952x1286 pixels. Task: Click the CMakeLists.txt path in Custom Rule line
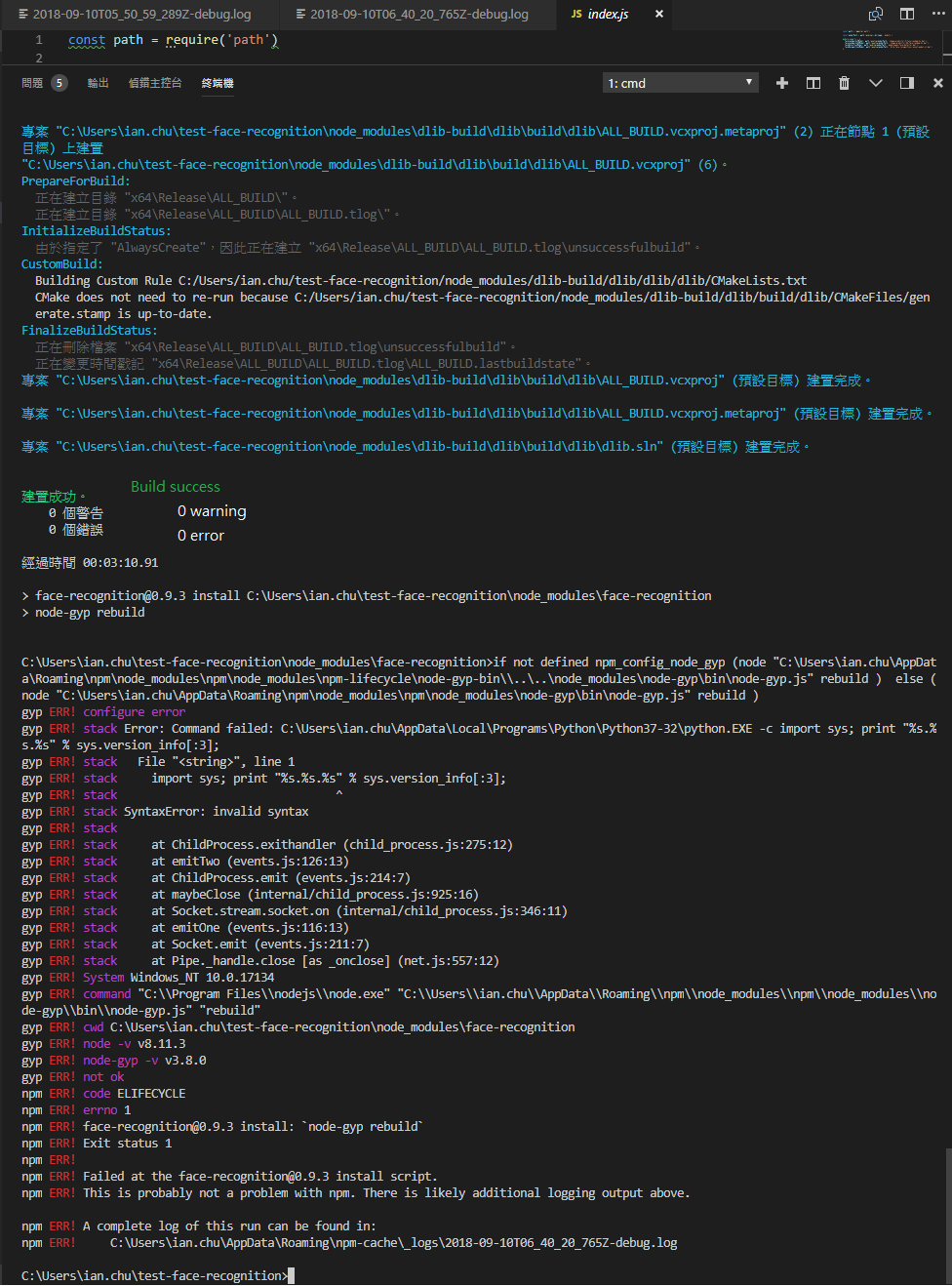(x=493, y=280)
